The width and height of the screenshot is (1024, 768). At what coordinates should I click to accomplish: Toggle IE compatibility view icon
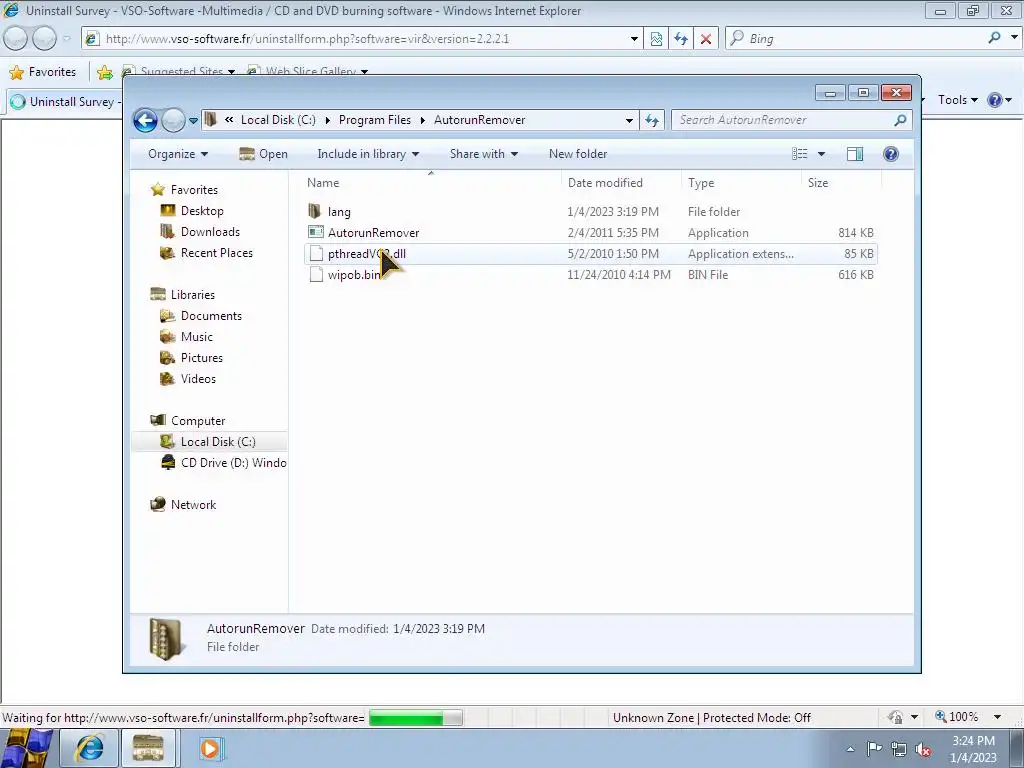656,39
